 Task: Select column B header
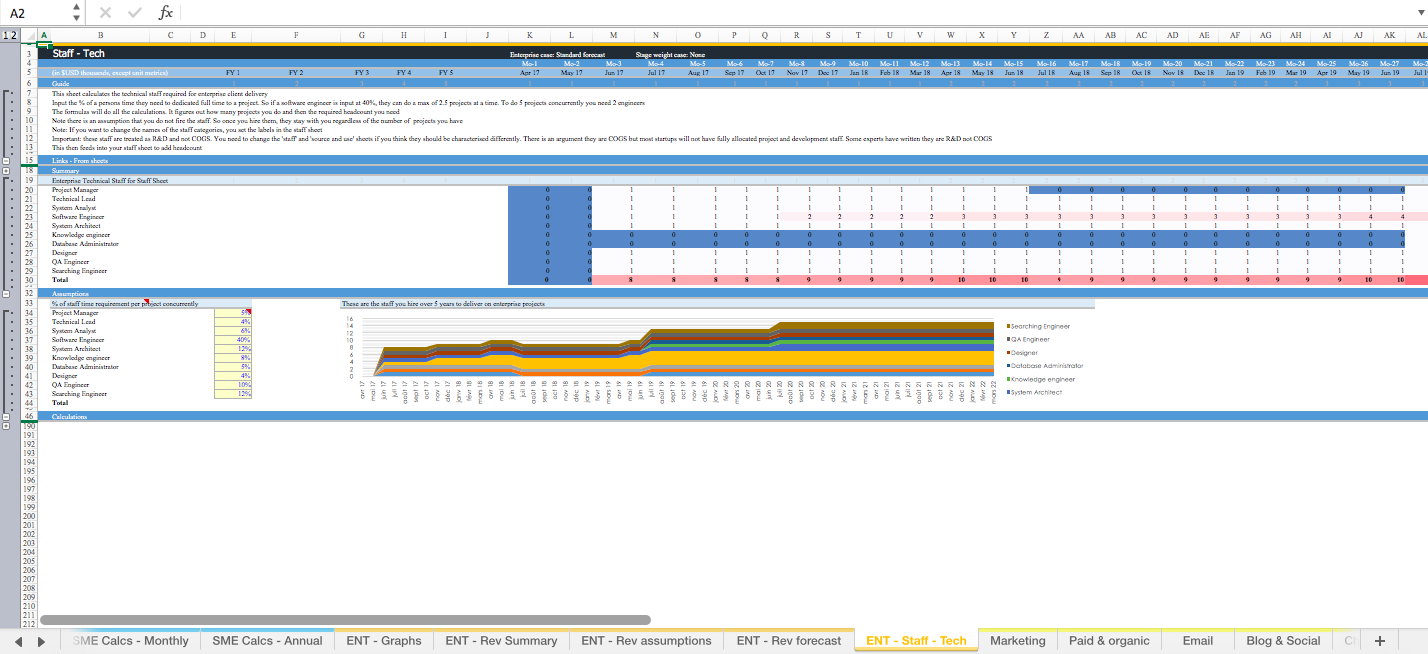(x=100, y=35)
